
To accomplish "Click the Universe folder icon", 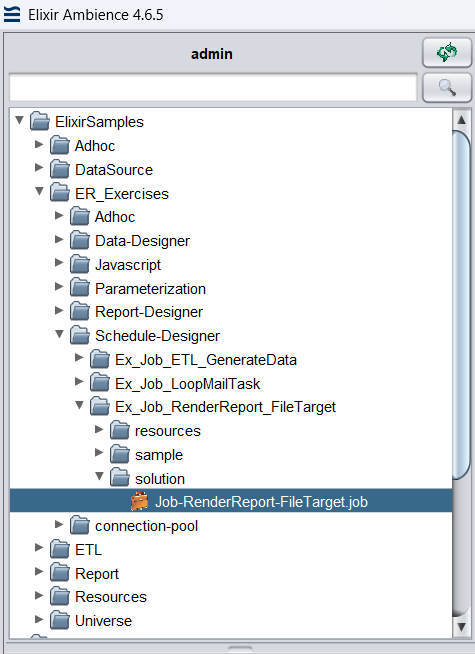I will point(60,620).
